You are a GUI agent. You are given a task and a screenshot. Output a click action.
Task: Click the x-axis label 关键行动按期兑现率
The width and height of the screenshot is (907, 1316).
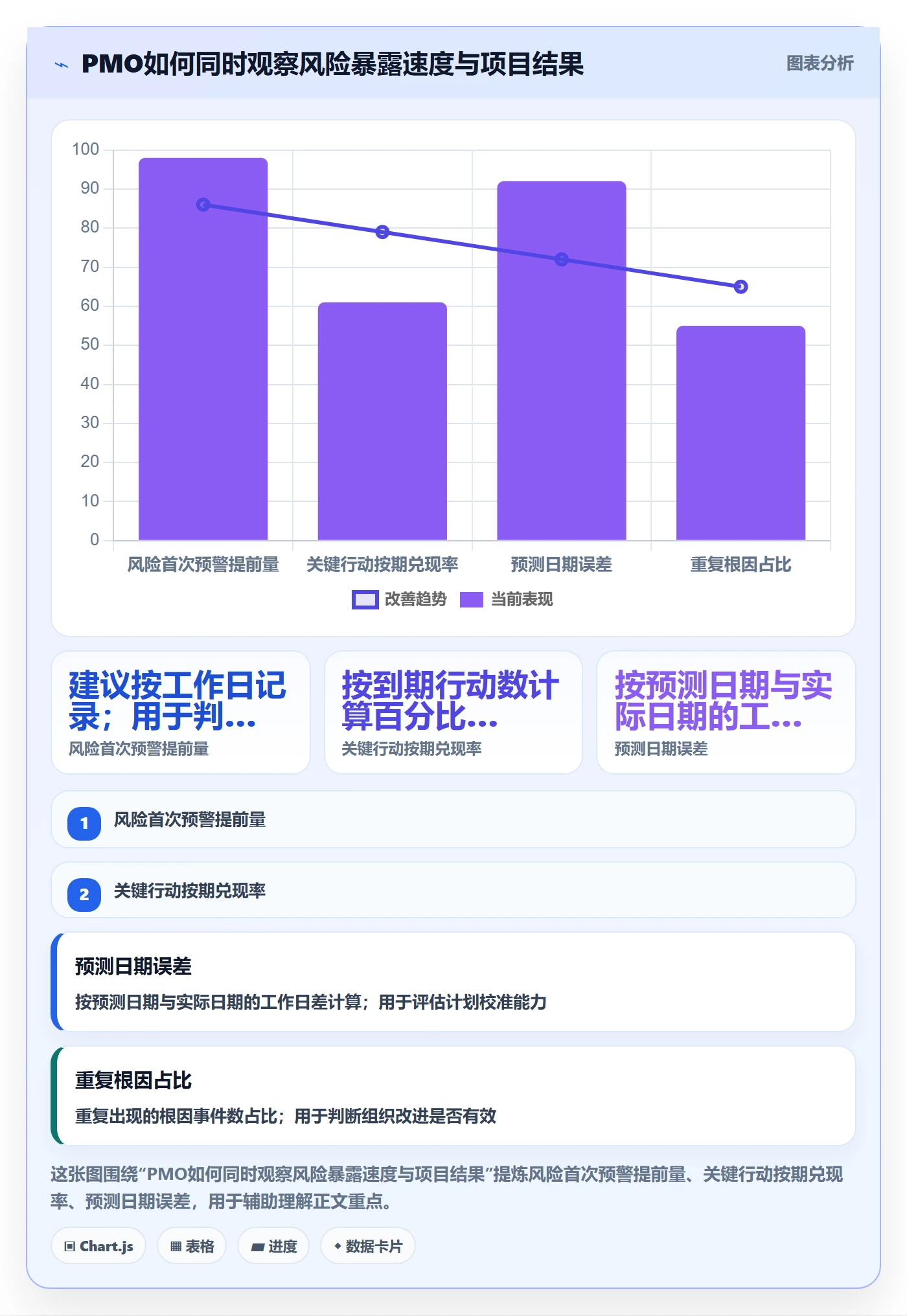[382, 565]
